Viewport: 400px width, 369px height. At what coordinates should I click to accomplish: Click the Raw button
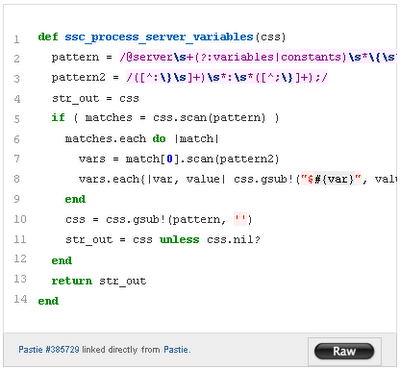coord(344,351)
